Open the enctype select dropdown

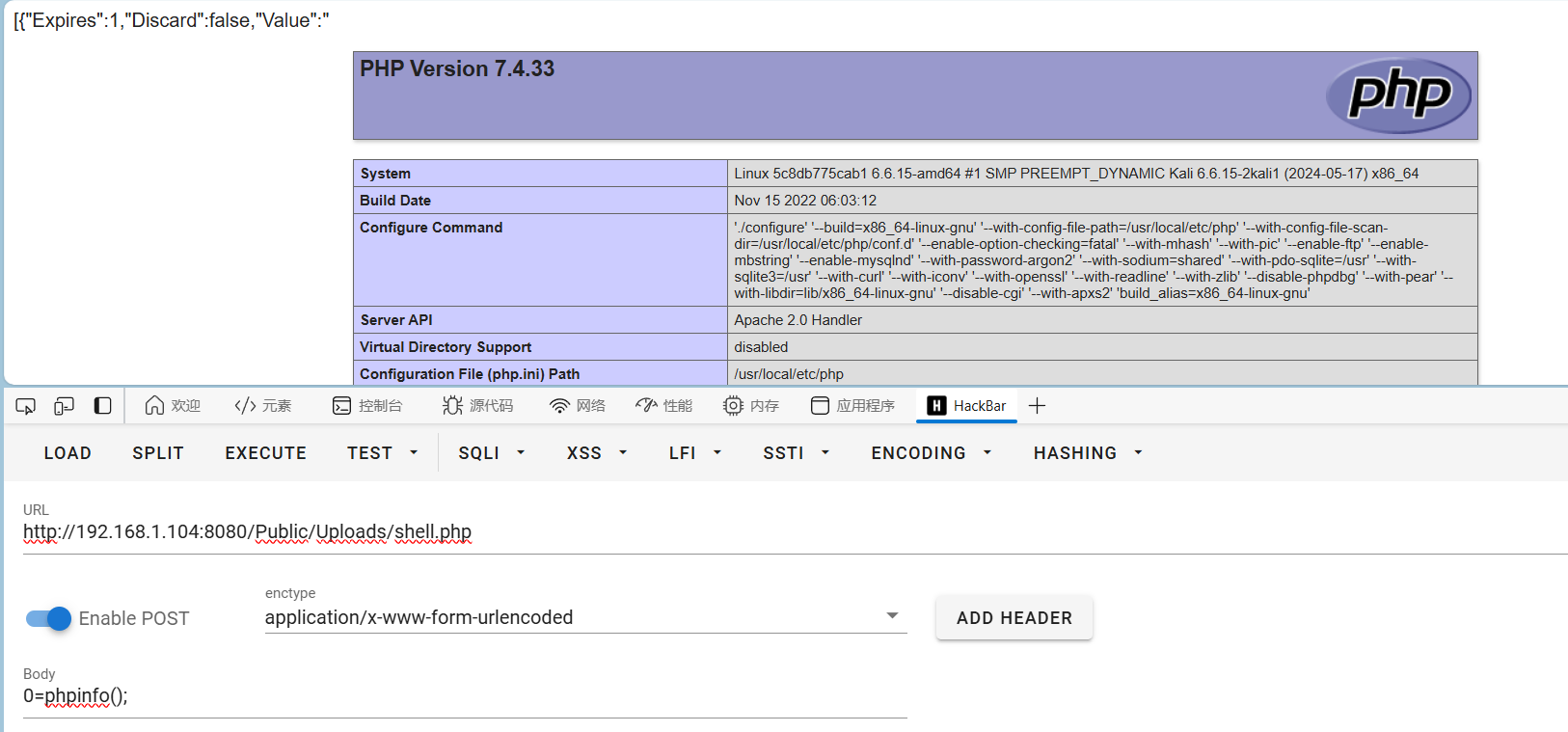coord(586,617)
